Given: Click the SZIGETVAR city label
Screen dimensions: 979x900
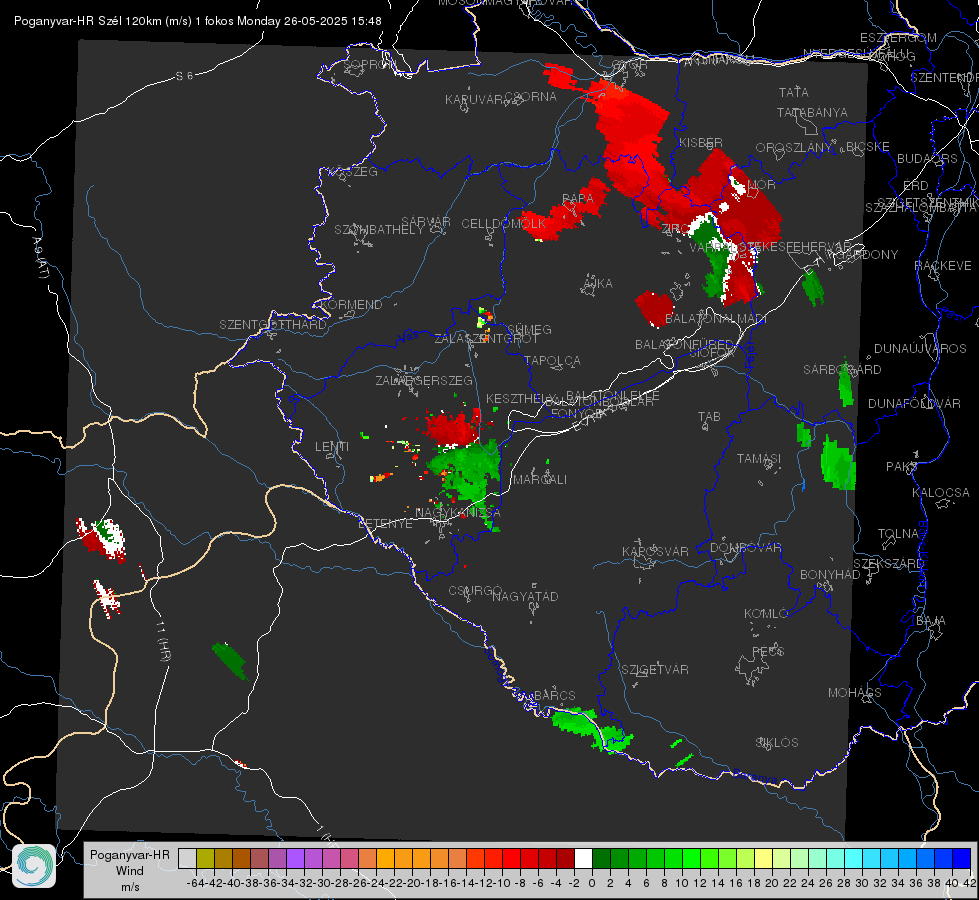Looking at the screenshot, I should tap(655, 670).
